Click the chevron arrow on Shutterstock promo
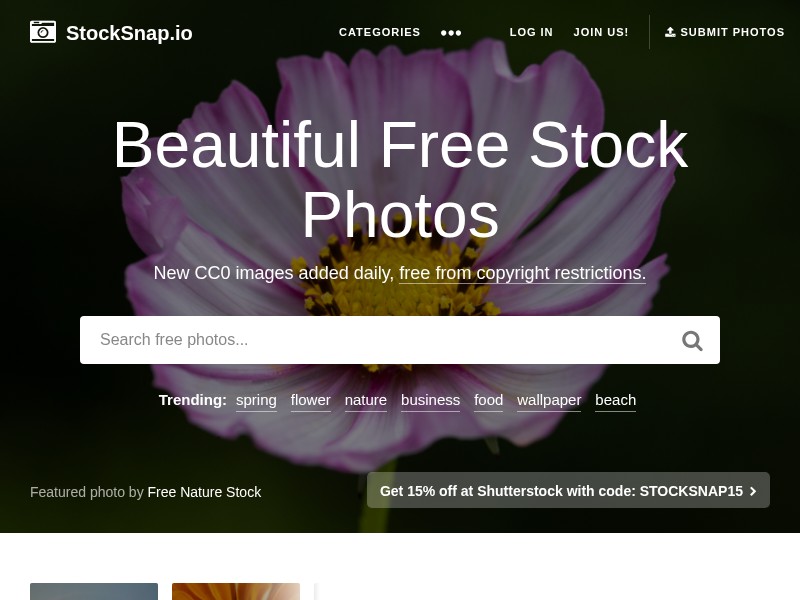Image resolution: width=800 pixels, height=600 pixels. click(x=753, y=491)
